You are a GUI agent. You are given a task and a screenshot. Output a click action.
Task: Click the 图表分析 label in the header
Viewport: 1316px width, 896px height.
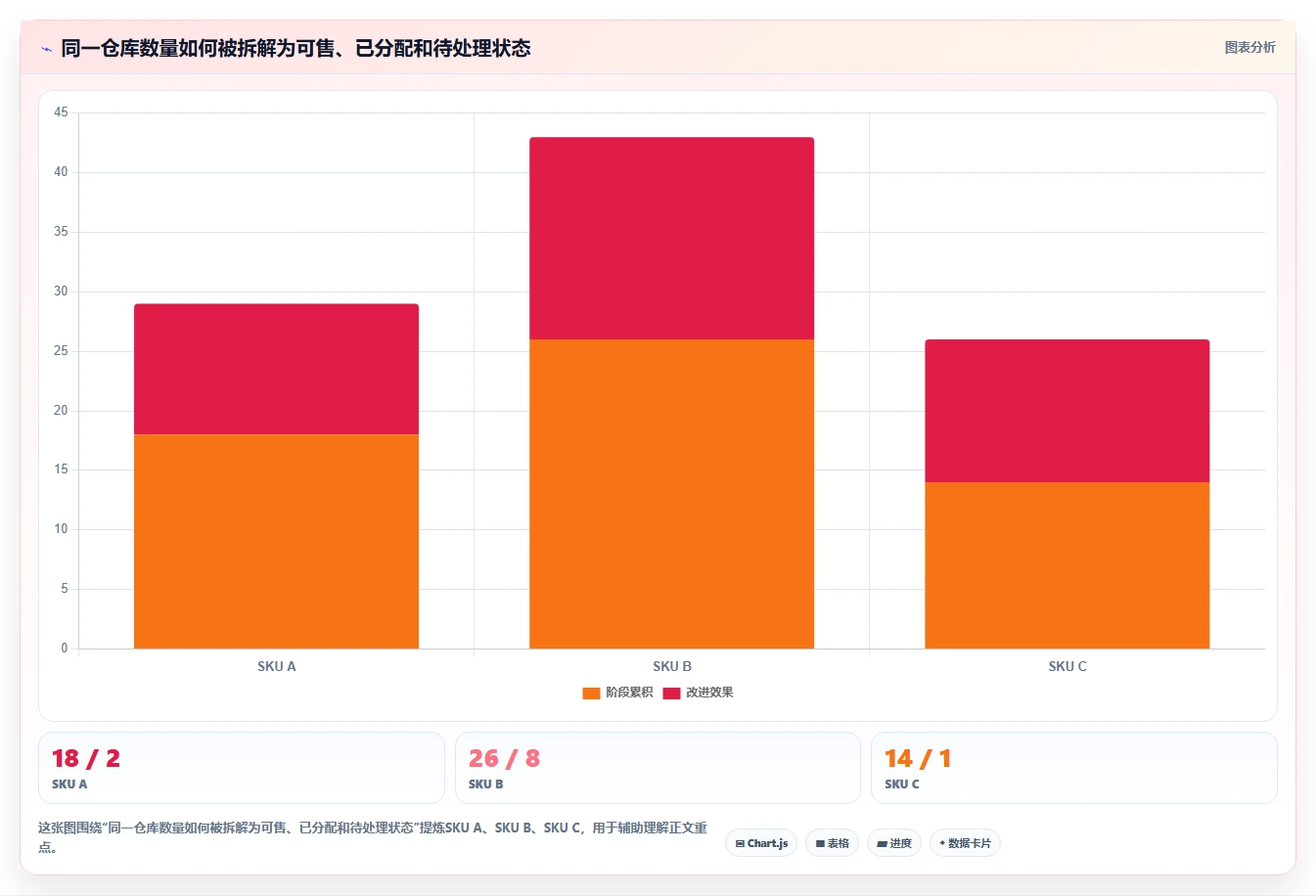(x=1249, y=47)
